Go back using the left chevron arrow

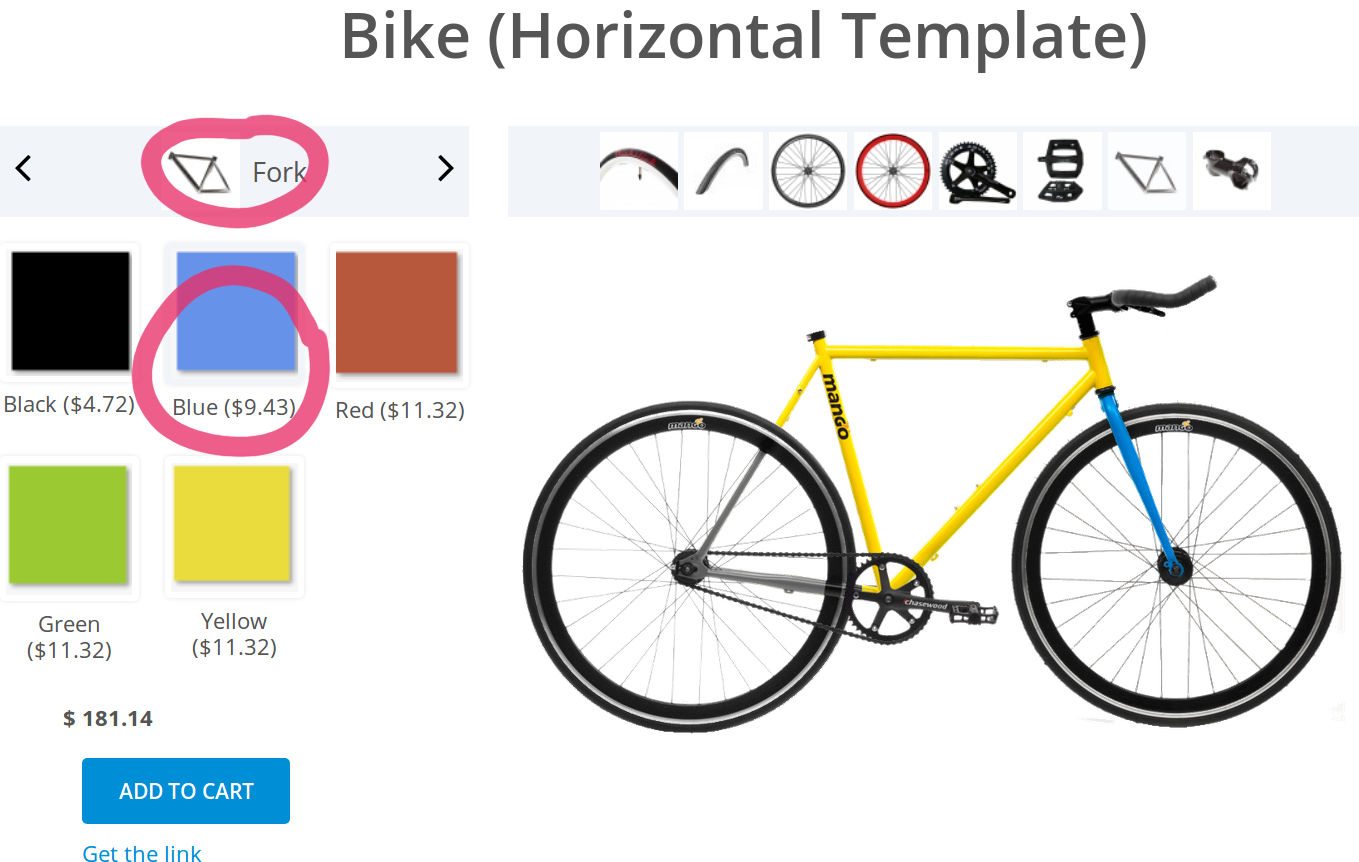pyautogui.click(x=23, y=168)
